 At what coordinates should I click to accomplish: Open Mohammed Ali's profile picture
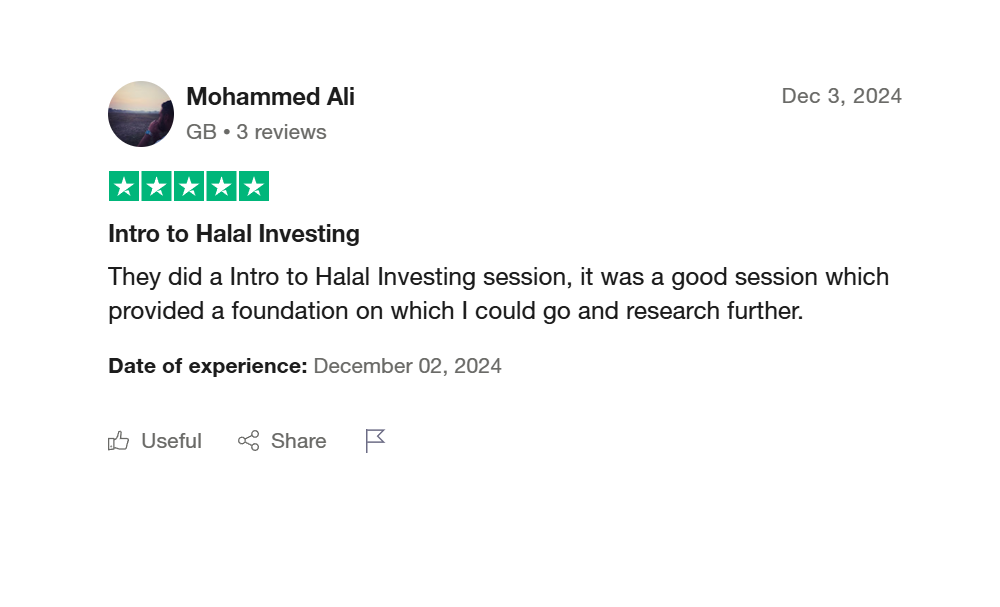141,114
